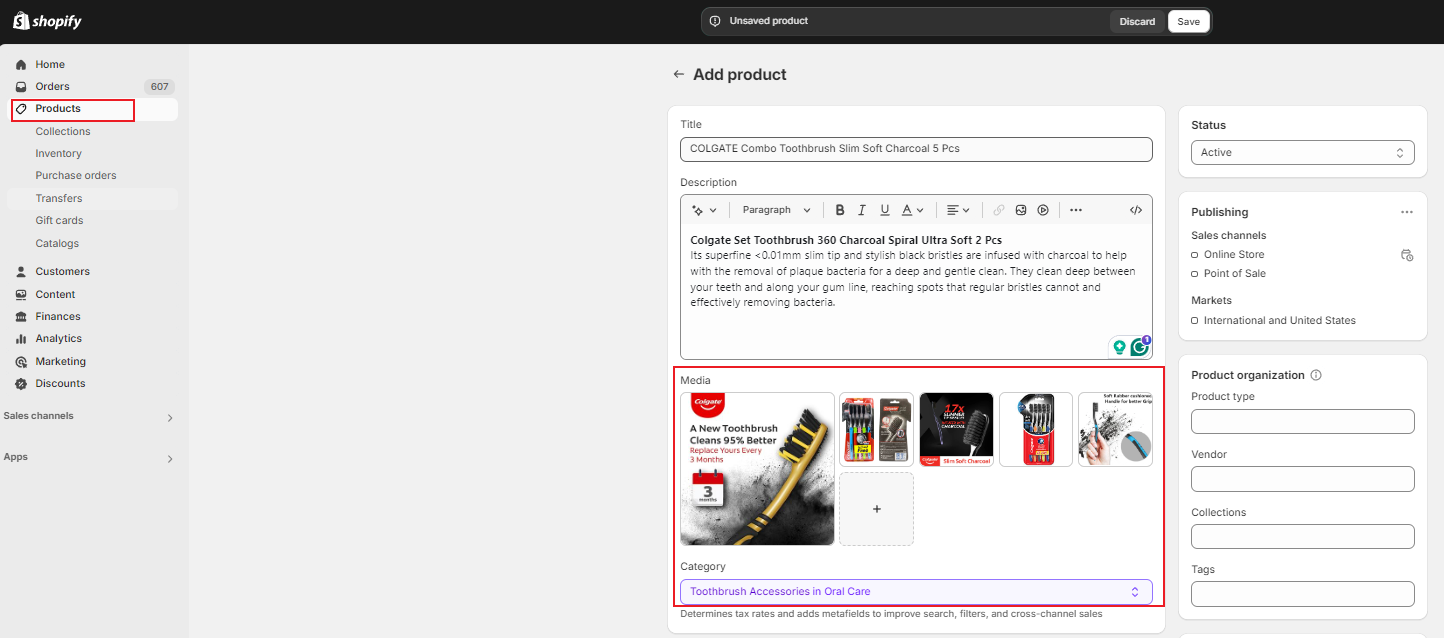The image size is (1444, 638).
Task: Click the Grammarly icon in the description
Action: 1140,347
